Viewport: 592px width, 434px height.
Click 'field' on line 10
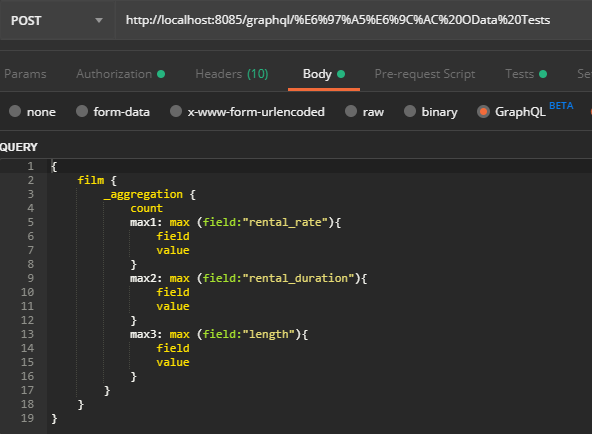tap(173, 292)
